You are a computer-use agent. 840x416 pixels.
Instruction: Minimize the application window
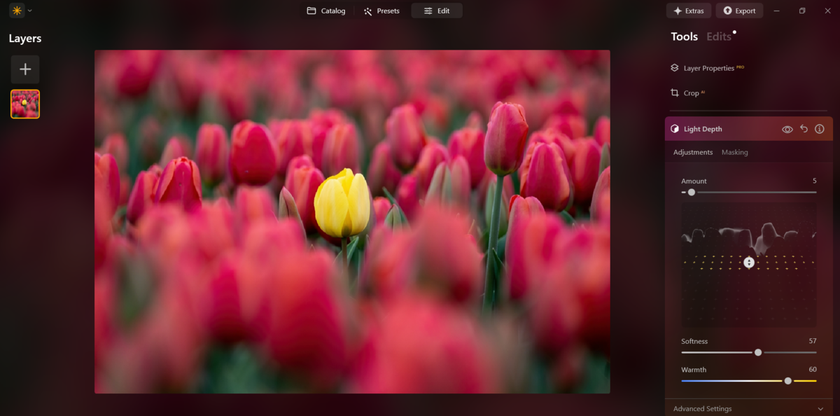click(776, 11)
